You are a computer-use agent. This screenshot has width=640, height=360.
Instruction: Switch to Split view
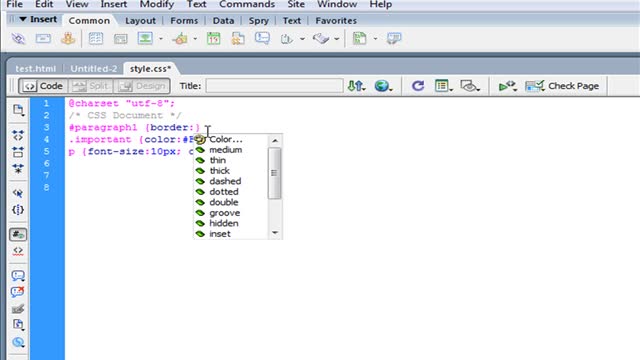click(92, 86)
